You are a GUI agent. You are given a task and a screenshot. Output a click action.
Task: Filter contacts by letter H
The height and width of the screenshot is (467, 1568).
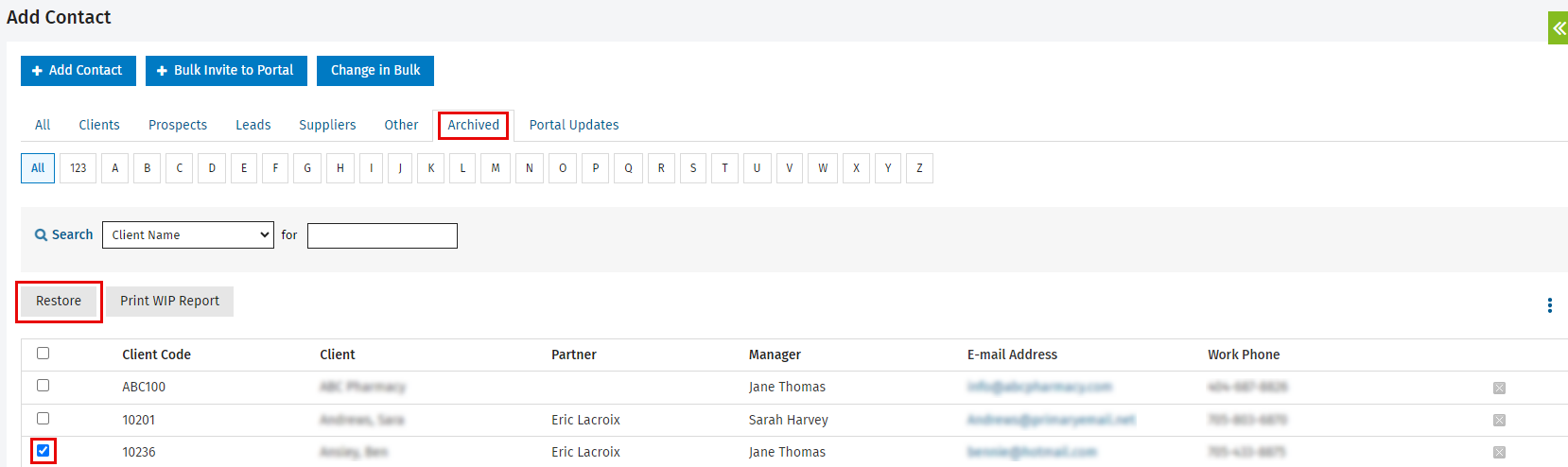pyautogui.click(x=340, y=168)
